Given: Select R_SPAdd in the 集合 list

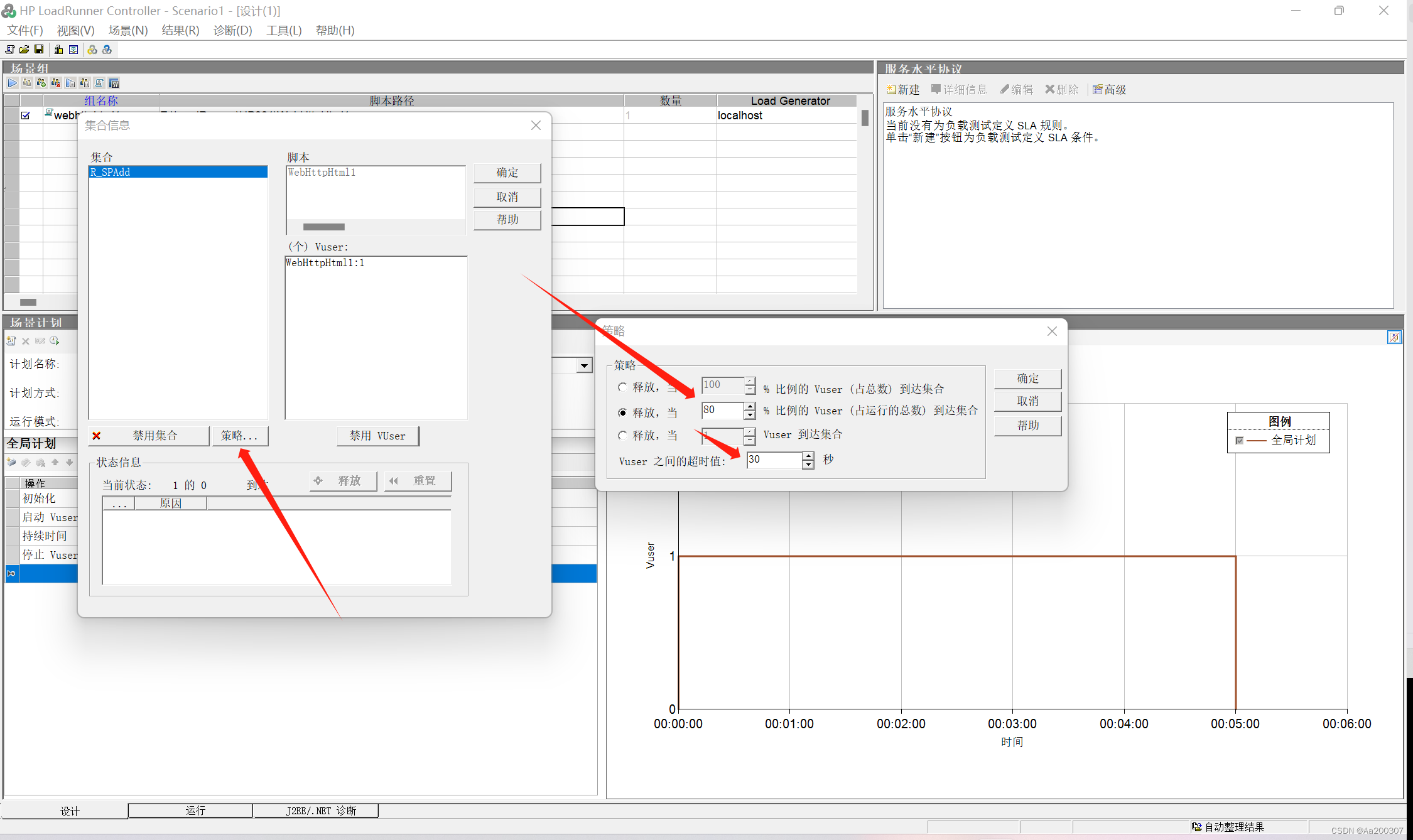Looking at the screenshot, I should coord(178,172).
